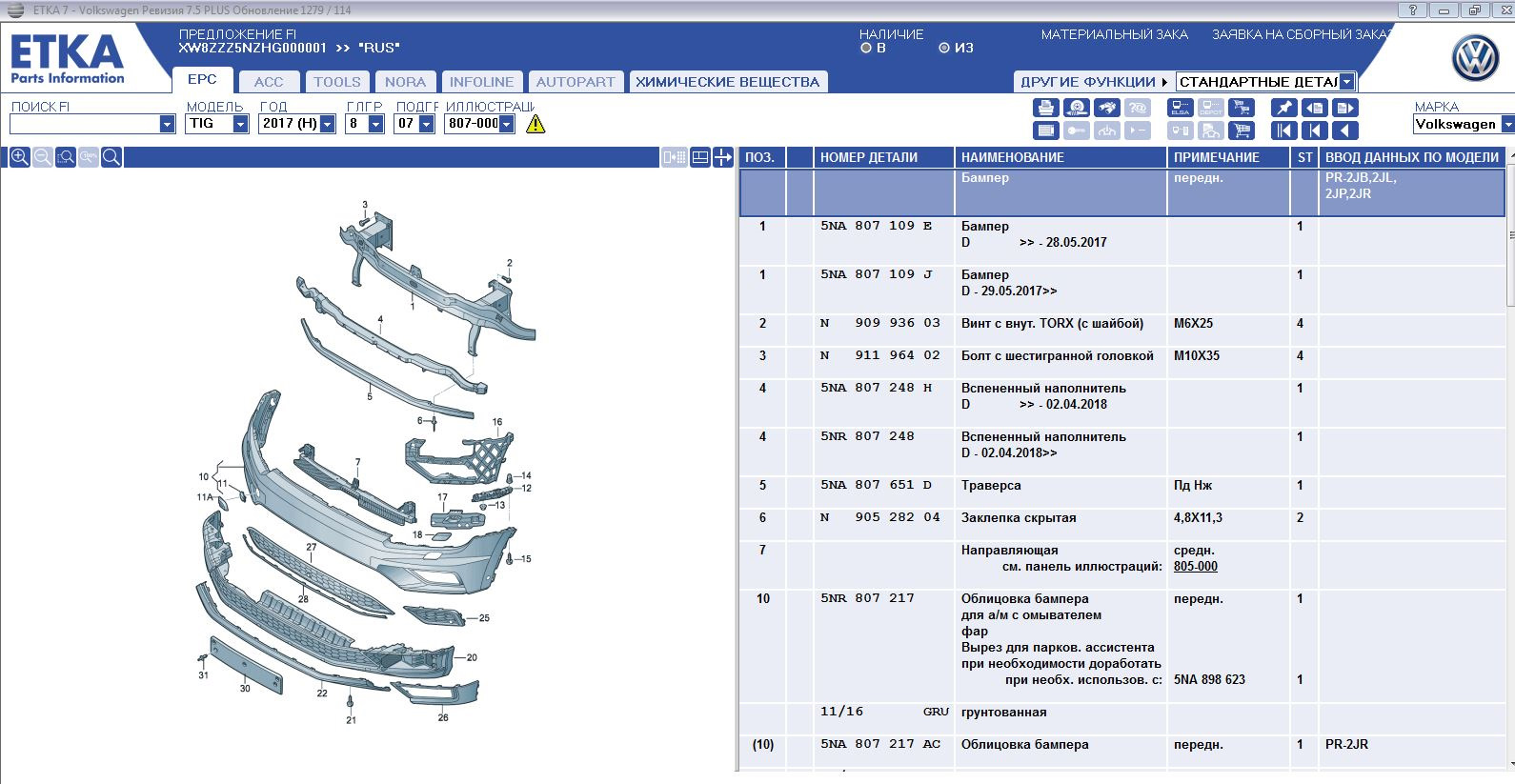
Task: Click the pushpin bookmark icon
Action: (1284, 108)
